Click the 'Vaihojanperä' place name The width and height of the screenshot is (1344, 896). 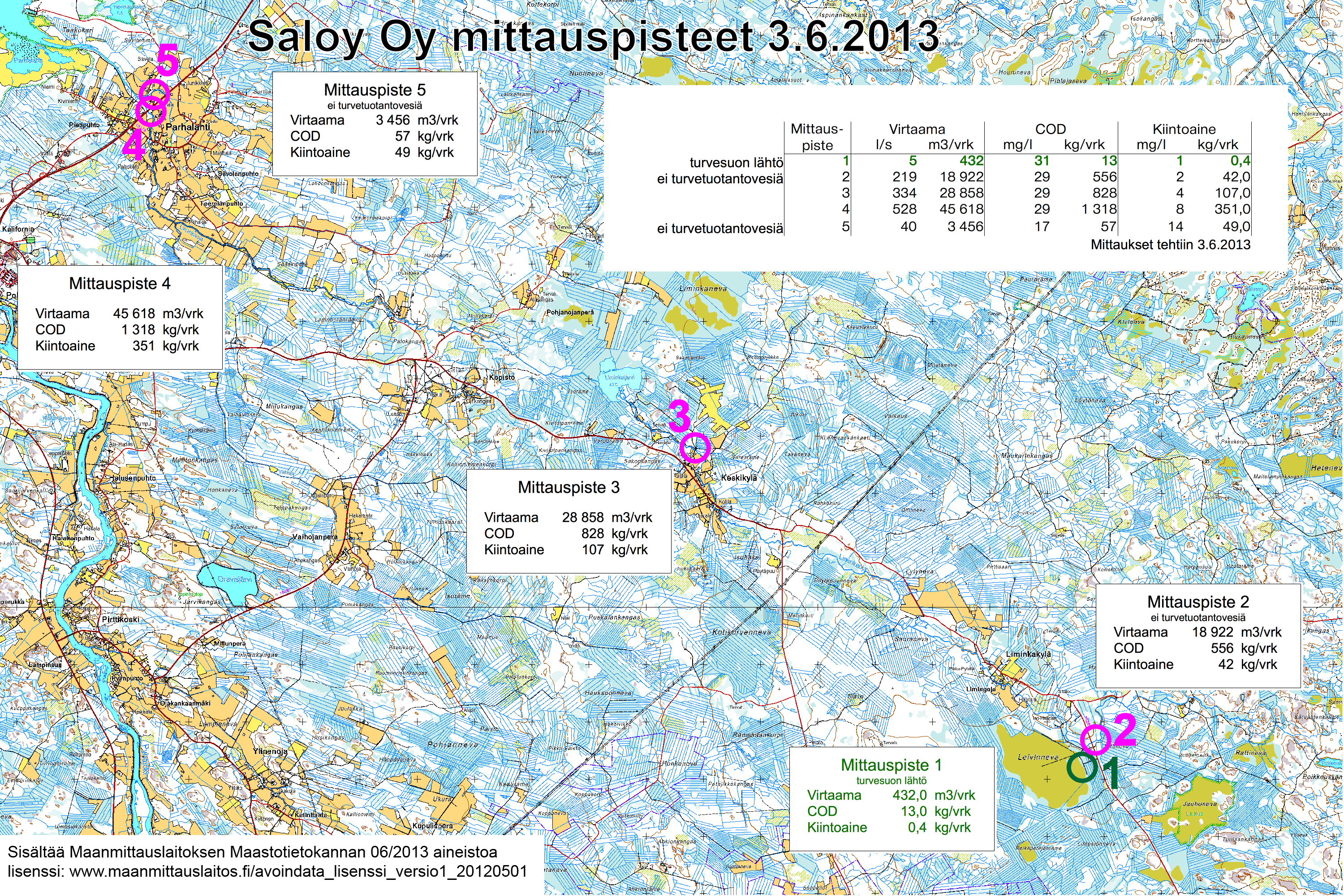[314, 537]
